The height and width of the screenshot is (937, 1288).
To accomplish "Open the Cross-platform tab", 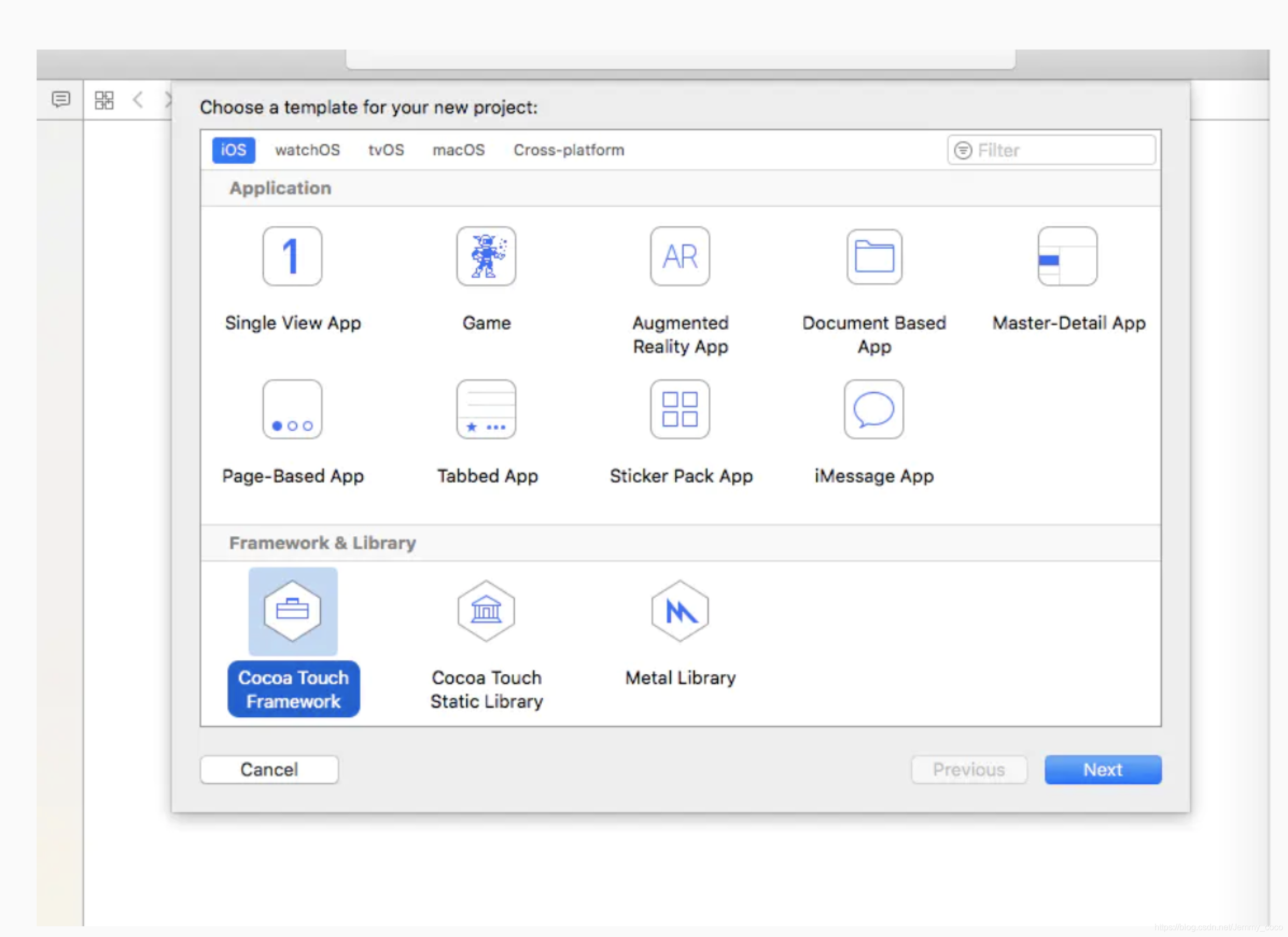I will pyautogui.click(x=569, y=150).
